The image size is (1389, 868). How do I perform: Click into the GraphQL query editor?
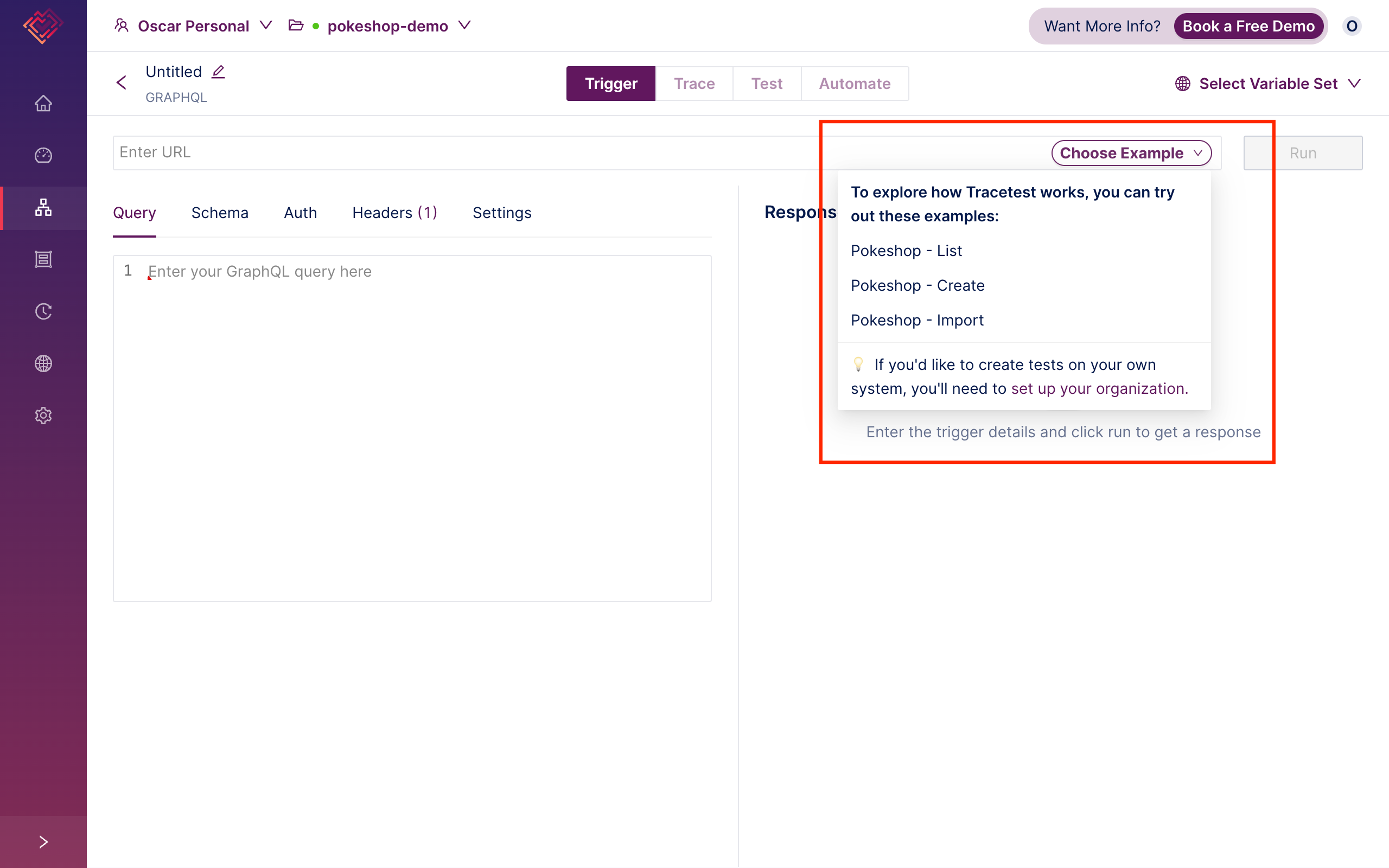pyautogui.click(x=412, y=428)
